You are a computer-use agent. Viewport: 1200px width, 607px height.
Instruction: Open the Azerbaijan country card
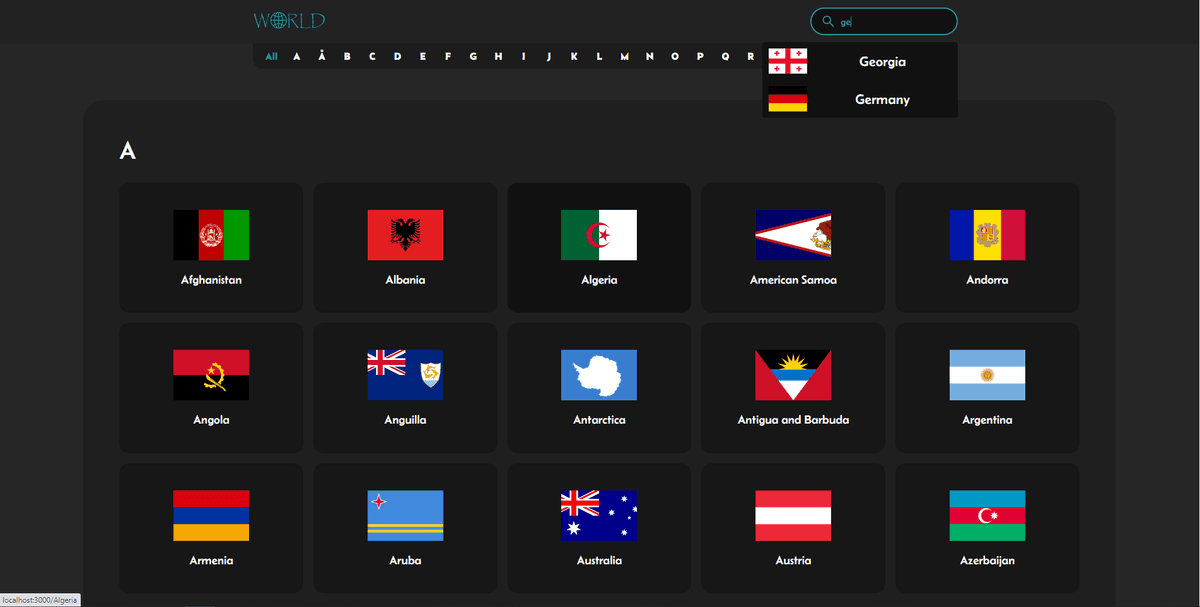[x=987, y=527]
